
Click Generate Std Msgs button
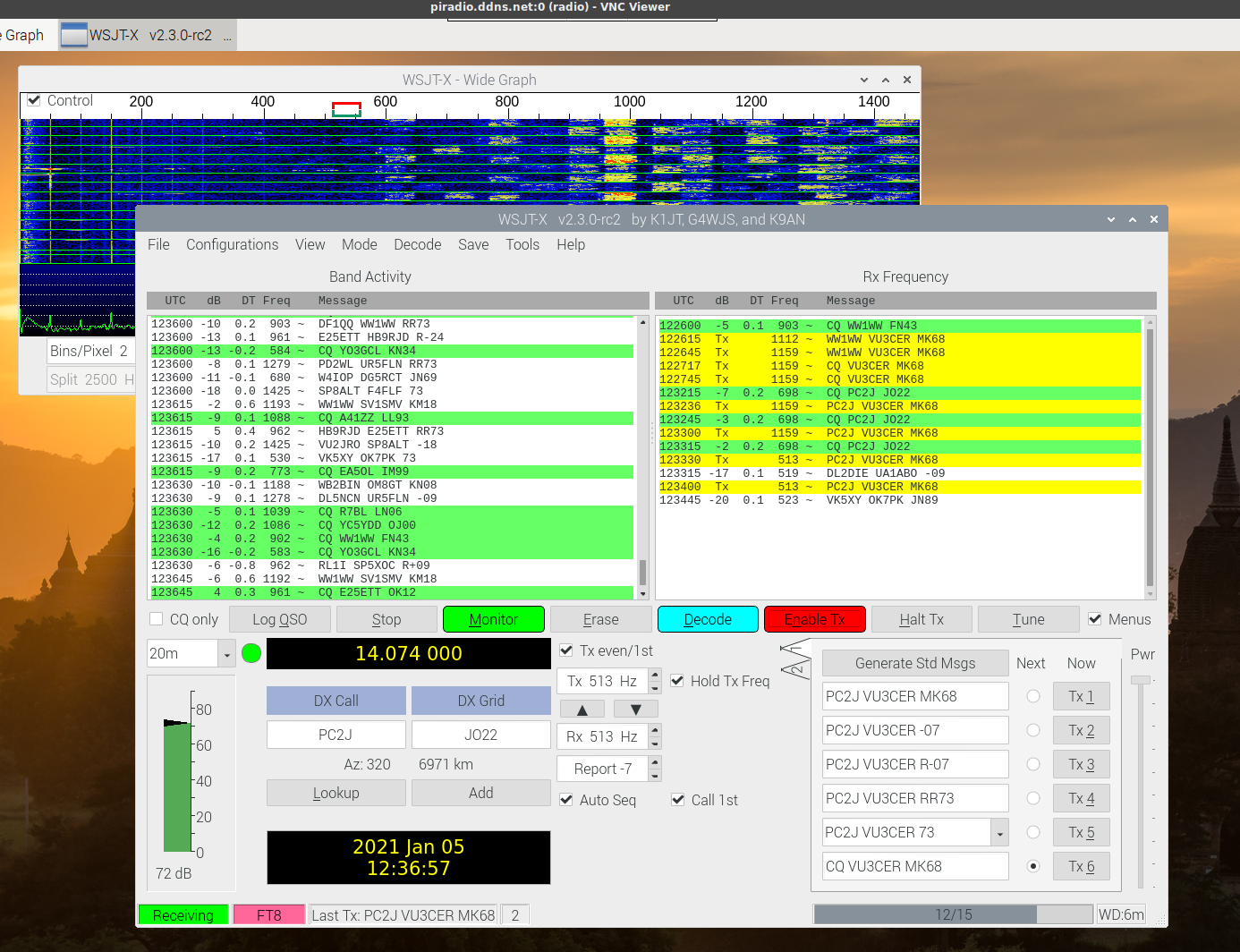click(x=915, y=663)
